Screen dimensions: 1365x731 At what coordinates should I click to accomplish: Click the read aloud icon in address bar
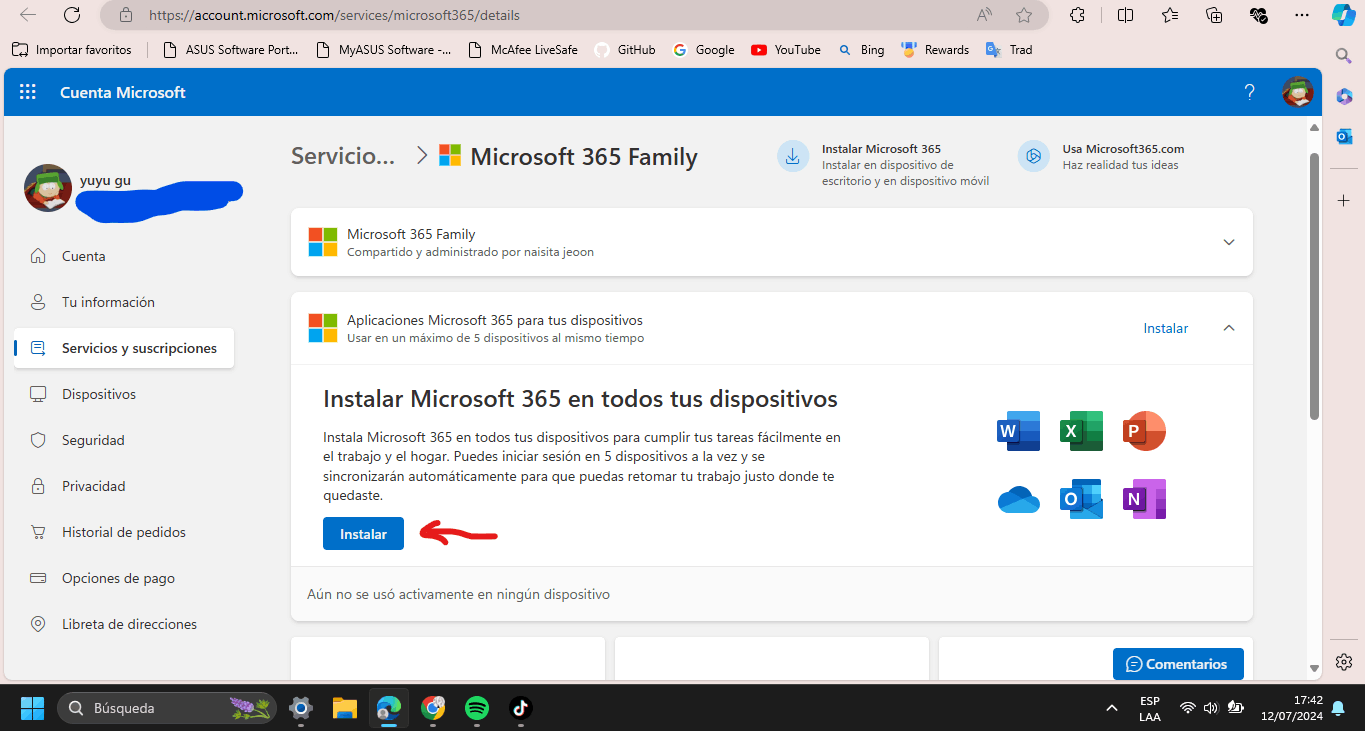(x=984, y=15)
